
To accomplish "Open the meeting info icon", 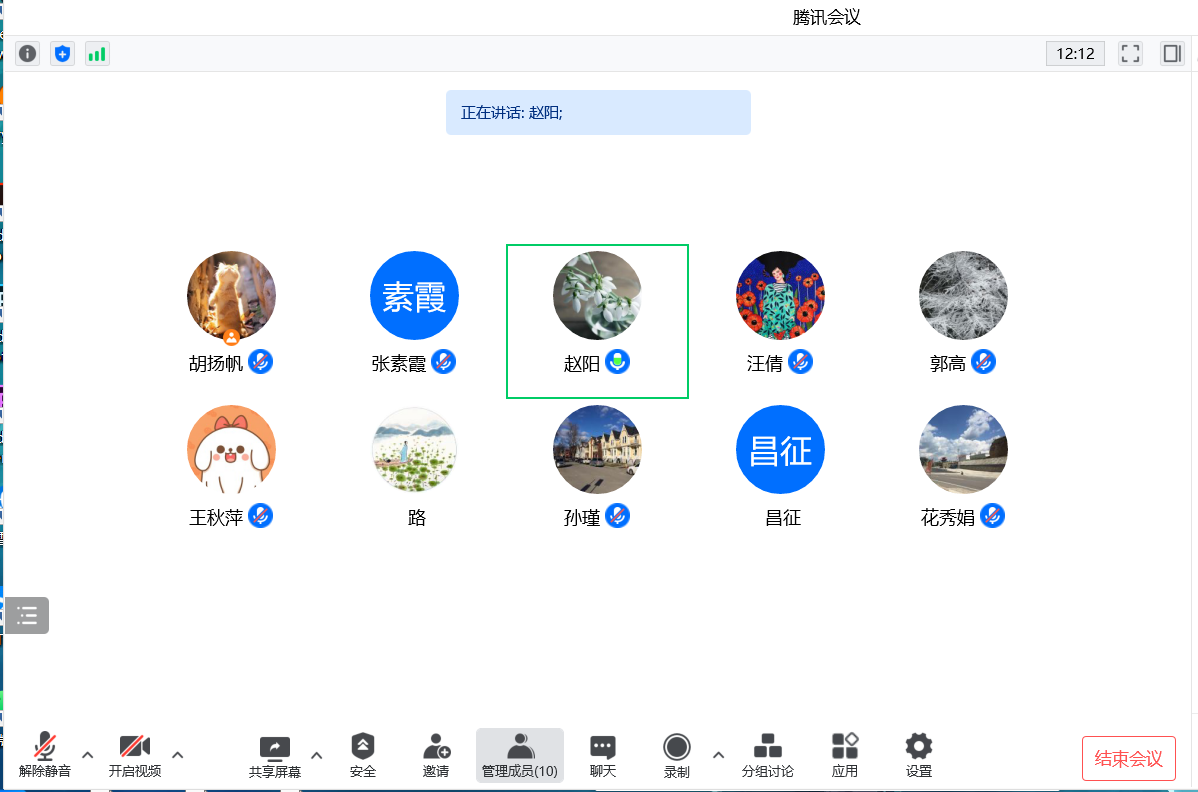I will [28, 53].
